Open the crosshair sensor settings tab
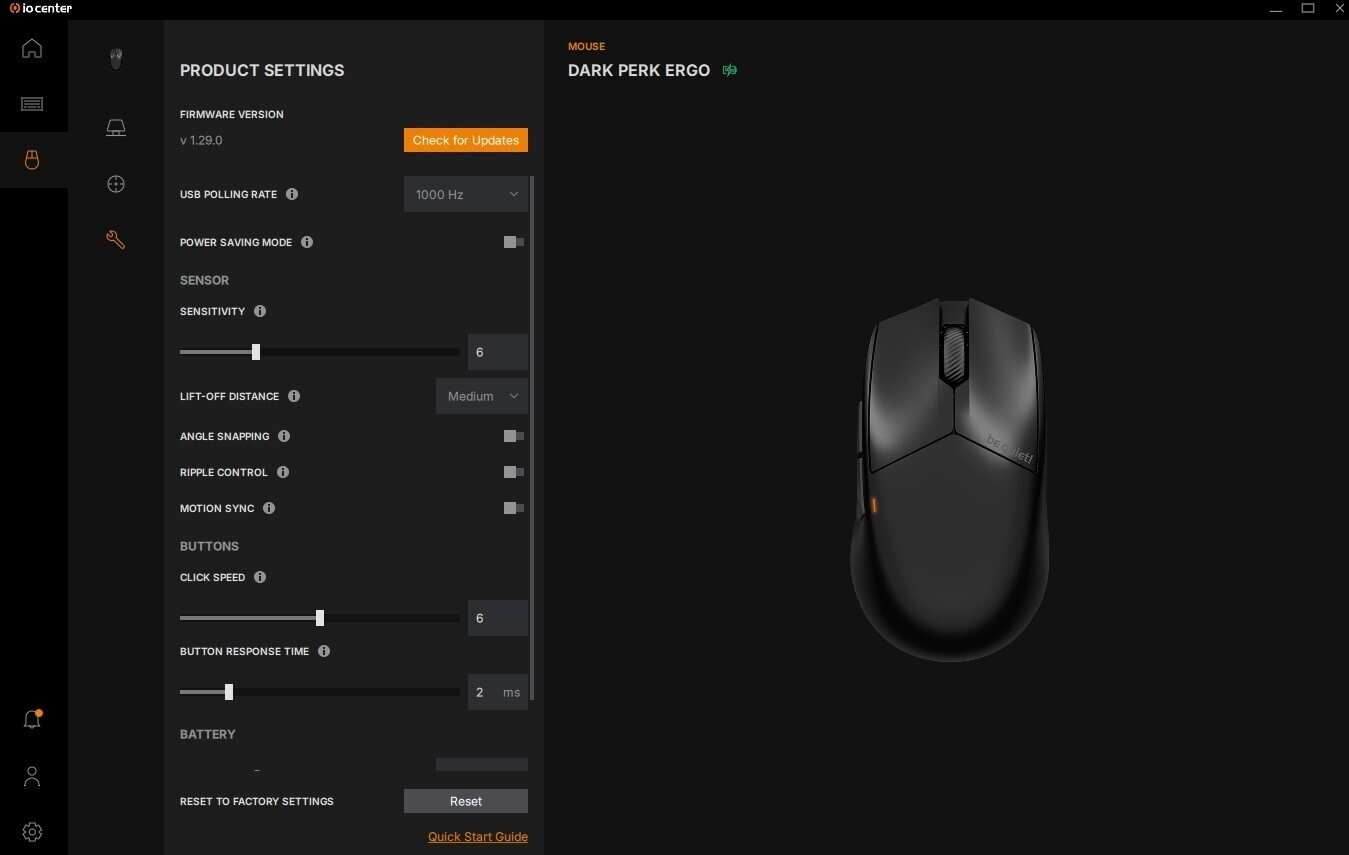The width and height of the screenshot is (1349, 855). pos(116,184)
